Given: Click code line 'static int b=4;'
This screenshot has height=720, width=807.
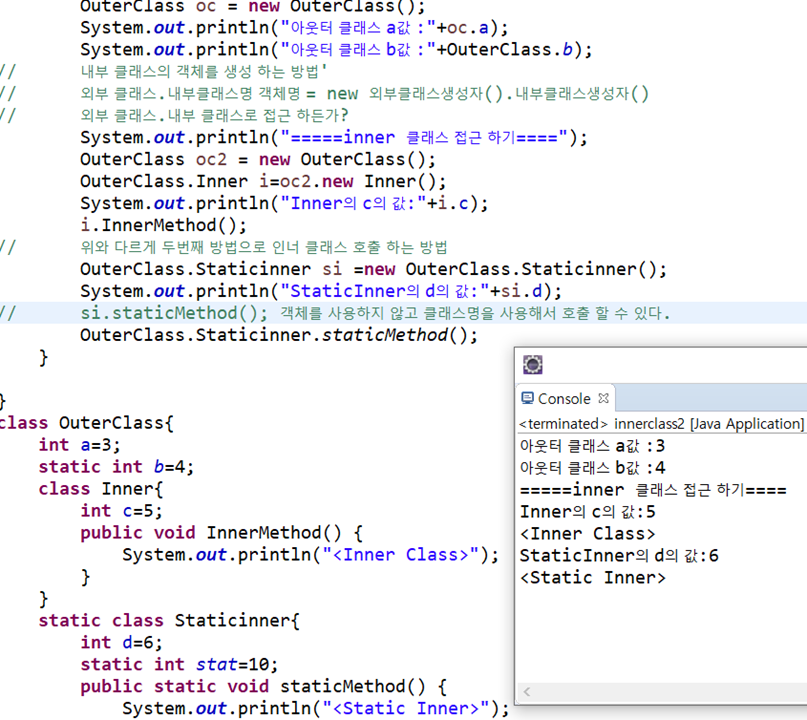Looking at the screenshot, I should (x=116, y=467).
